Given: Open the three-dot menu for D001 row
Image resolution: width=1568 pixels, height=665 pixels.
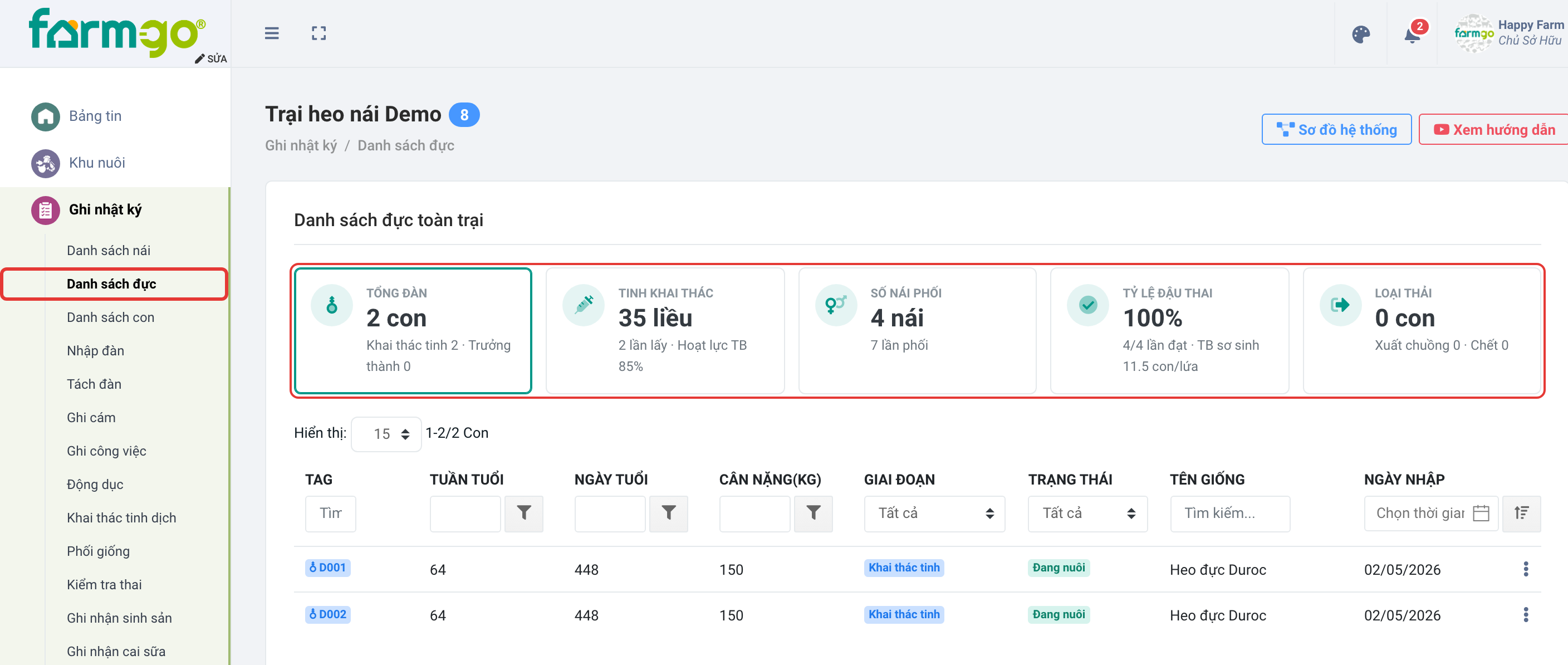Looking at the screenshot, I should [1525, 569].
